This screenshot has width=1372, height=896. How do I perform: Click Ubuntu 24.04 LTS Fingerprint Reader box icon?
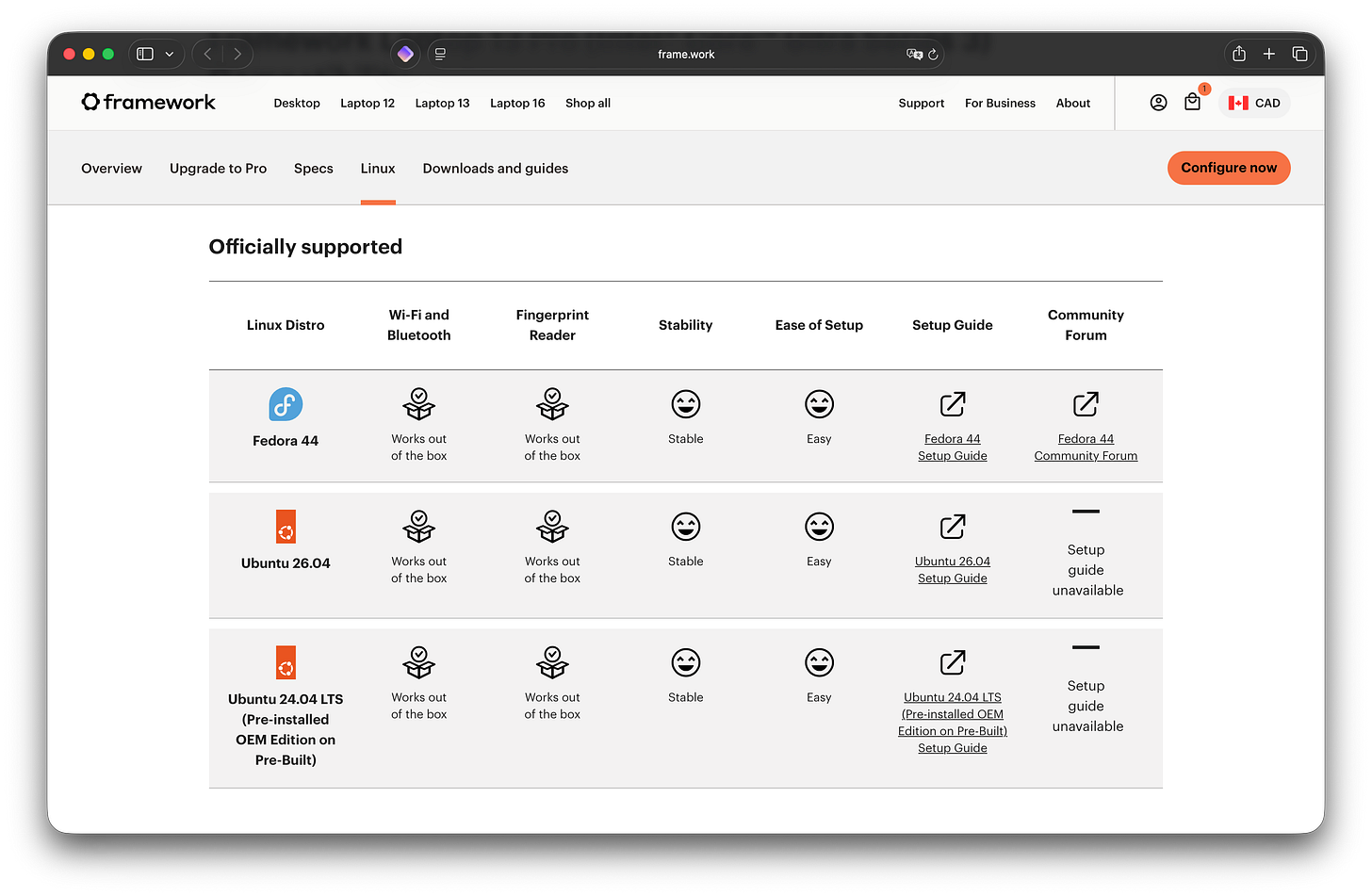click(552, 662)
